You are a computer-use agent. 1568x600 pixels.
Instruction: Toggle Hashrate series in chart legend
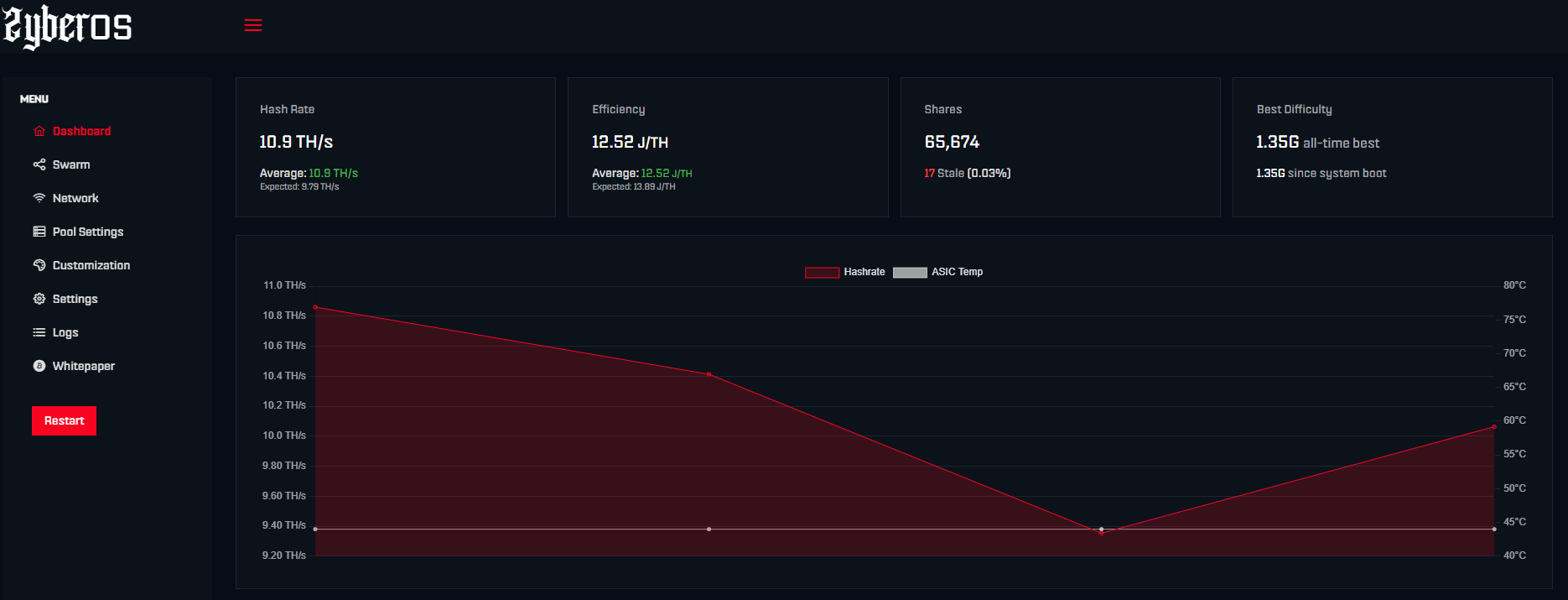coord(864,272)
